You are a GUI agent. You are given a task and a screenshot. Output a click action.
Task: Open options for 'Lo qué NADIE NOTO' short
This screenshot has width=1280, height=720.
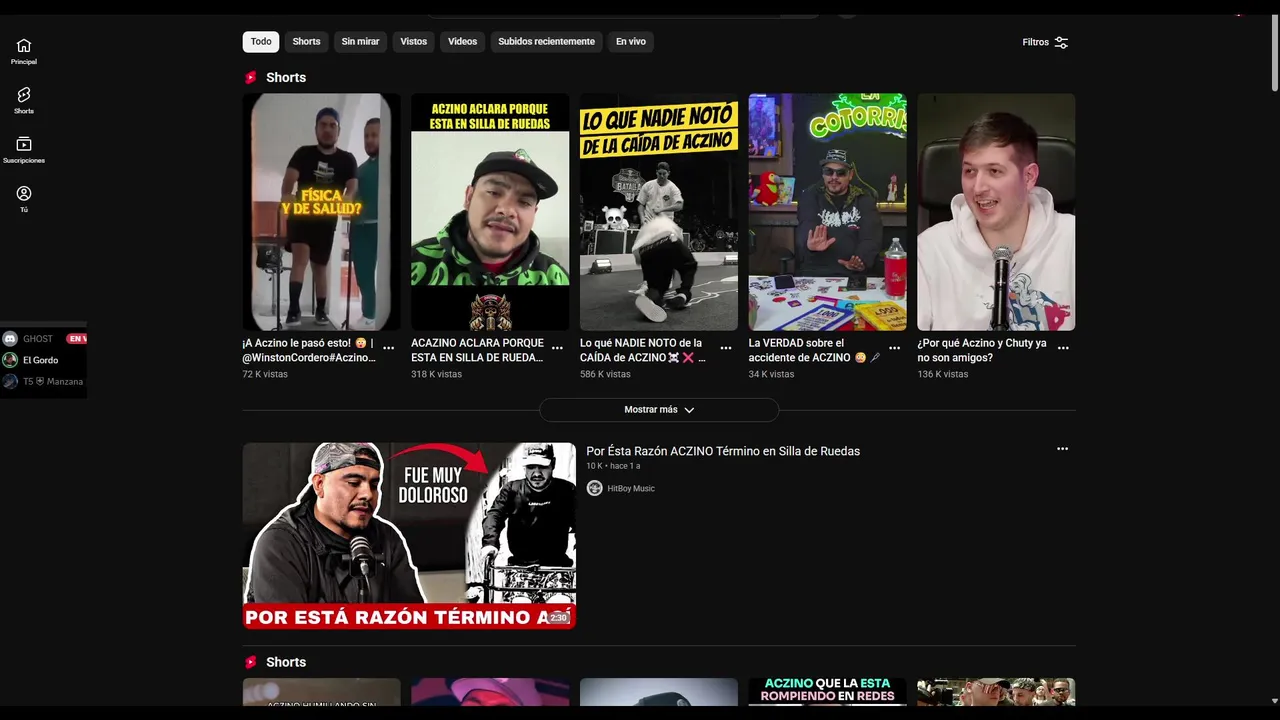(726, 348)
